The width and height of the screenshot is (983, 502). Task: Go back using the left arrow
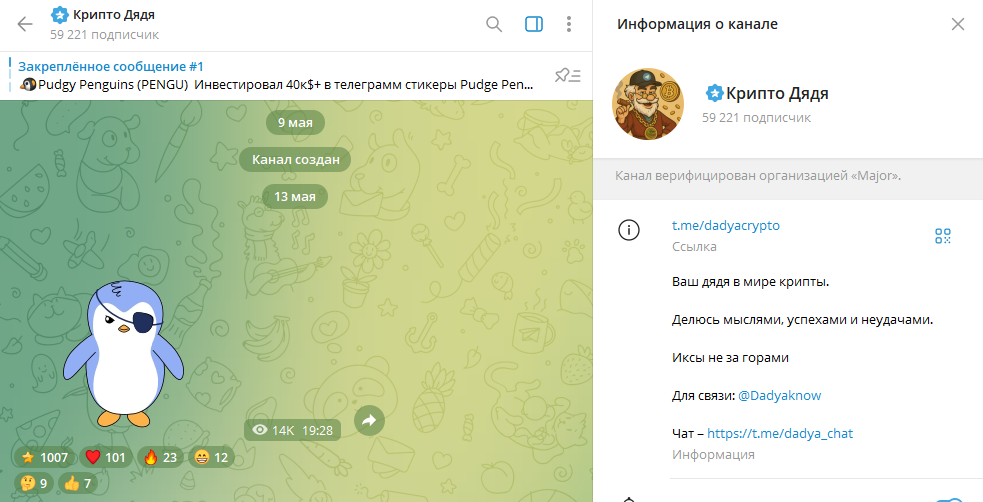point(24,24)
